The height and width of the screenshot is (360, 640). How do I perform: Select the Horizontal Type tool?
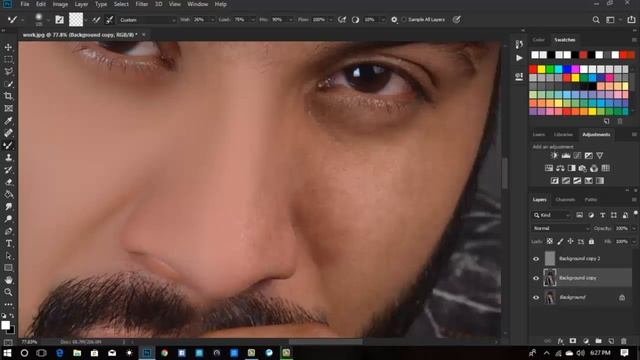pyautogui.click(x=8, y=243)
